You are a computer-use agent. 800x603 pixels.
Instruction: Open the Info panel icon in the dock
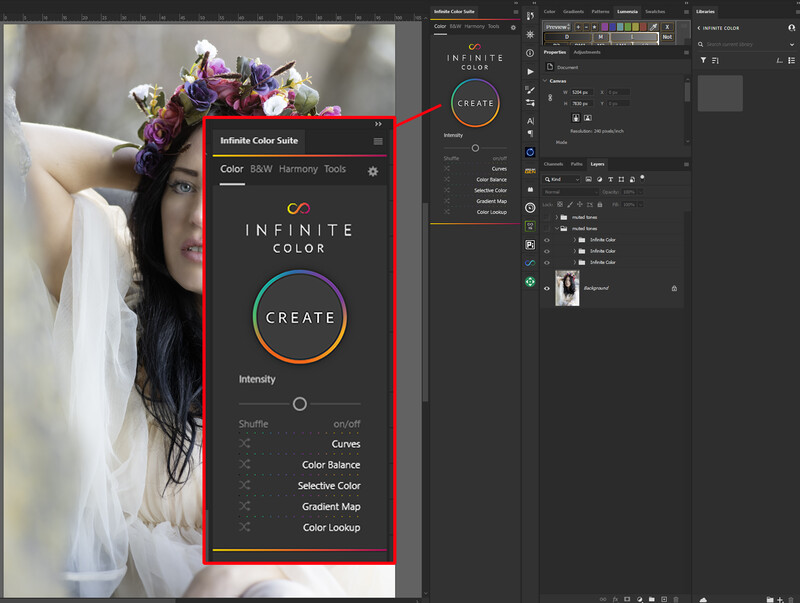click(530, 53)
